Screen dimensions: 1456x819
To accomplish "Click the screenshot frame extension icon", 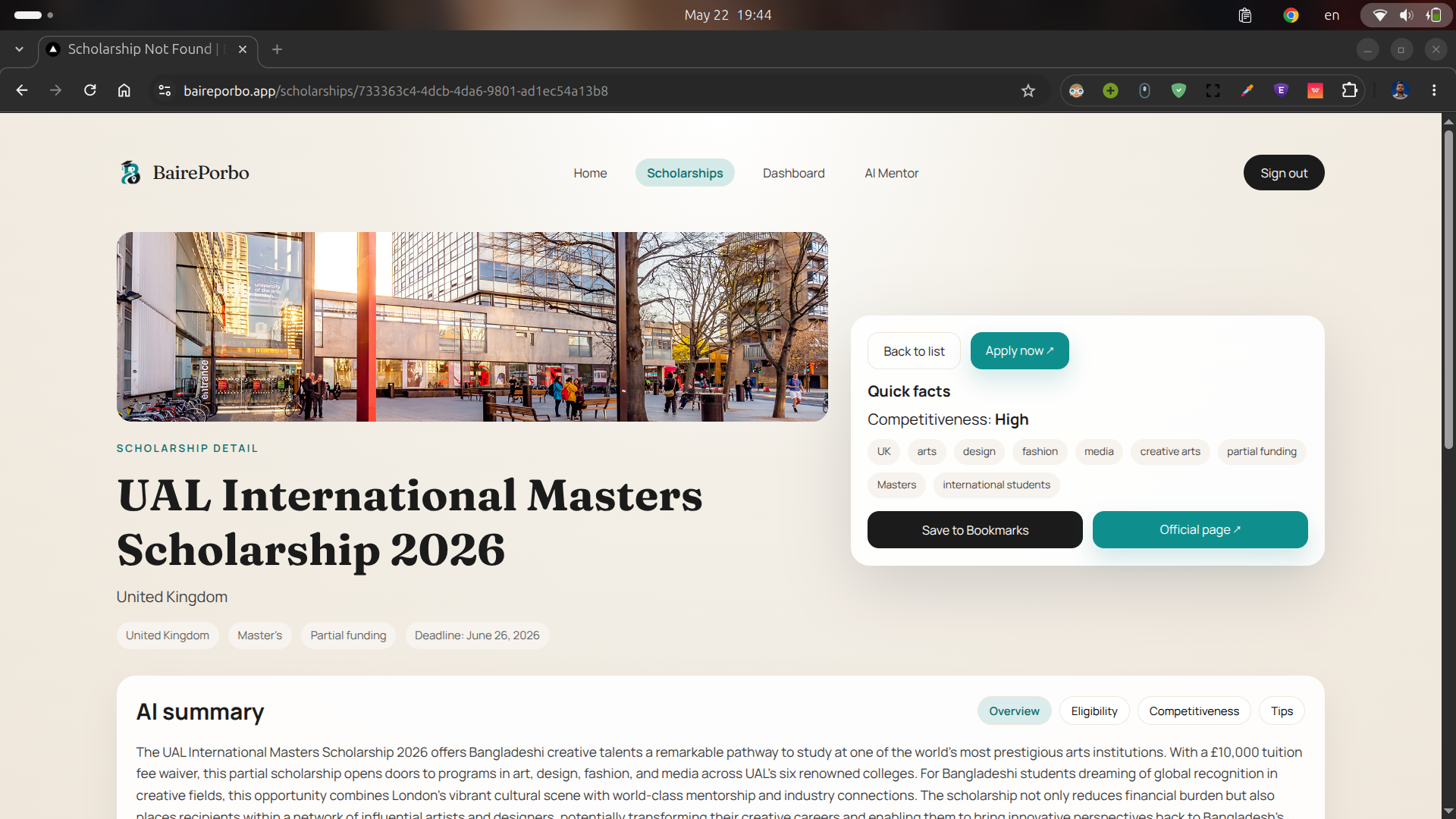I will (1213, 90).
